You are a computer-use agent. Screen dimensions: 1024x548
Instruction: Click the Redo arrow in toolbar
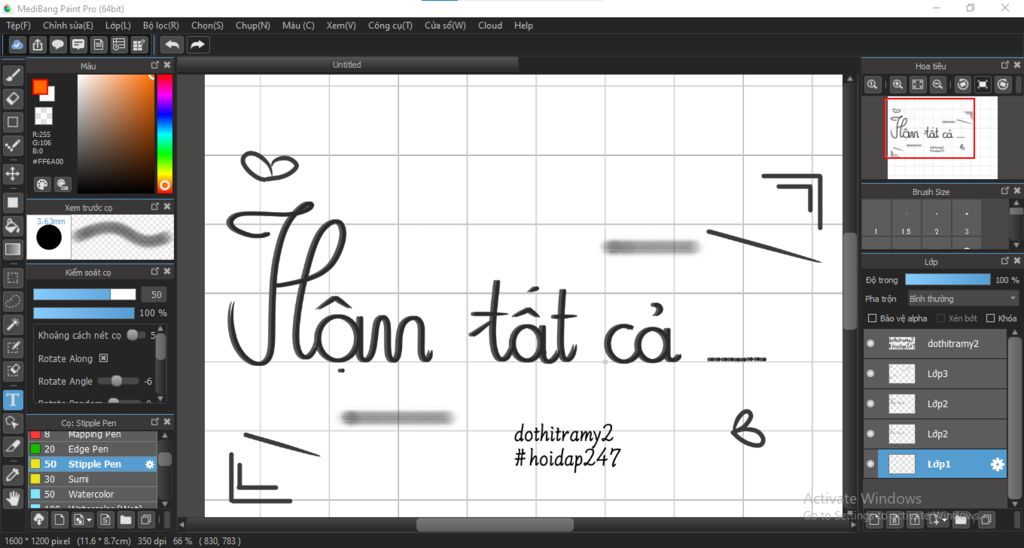[x=197, y=44]
